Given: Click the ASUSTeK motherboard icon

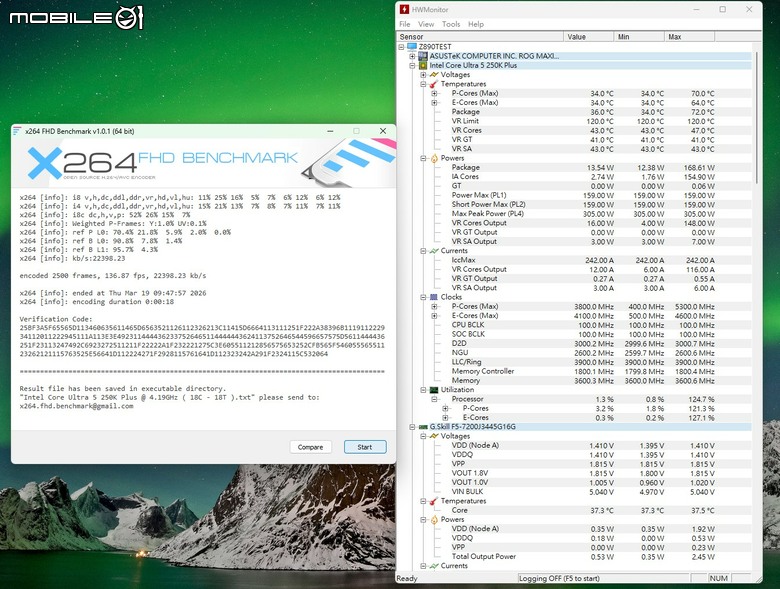Looking at the screenshot, I should point(423,56).
